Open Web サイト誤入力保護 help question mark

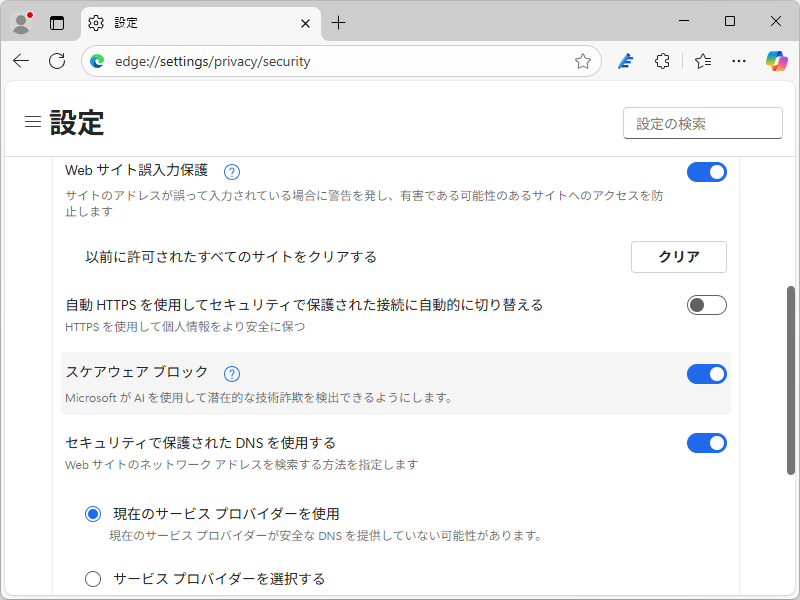[x=231, y=171]
